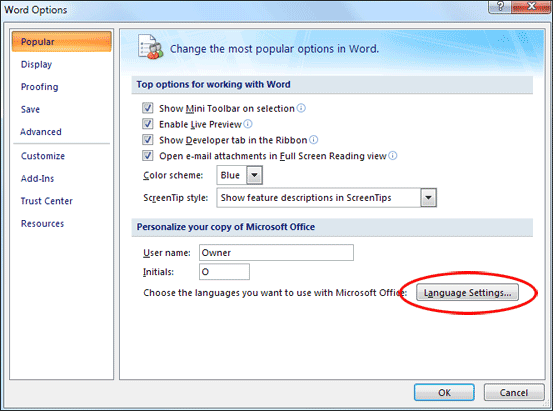Switch to the Proofing category
The height and width of the screenshot is (411, 553).
tap(40, 87)
